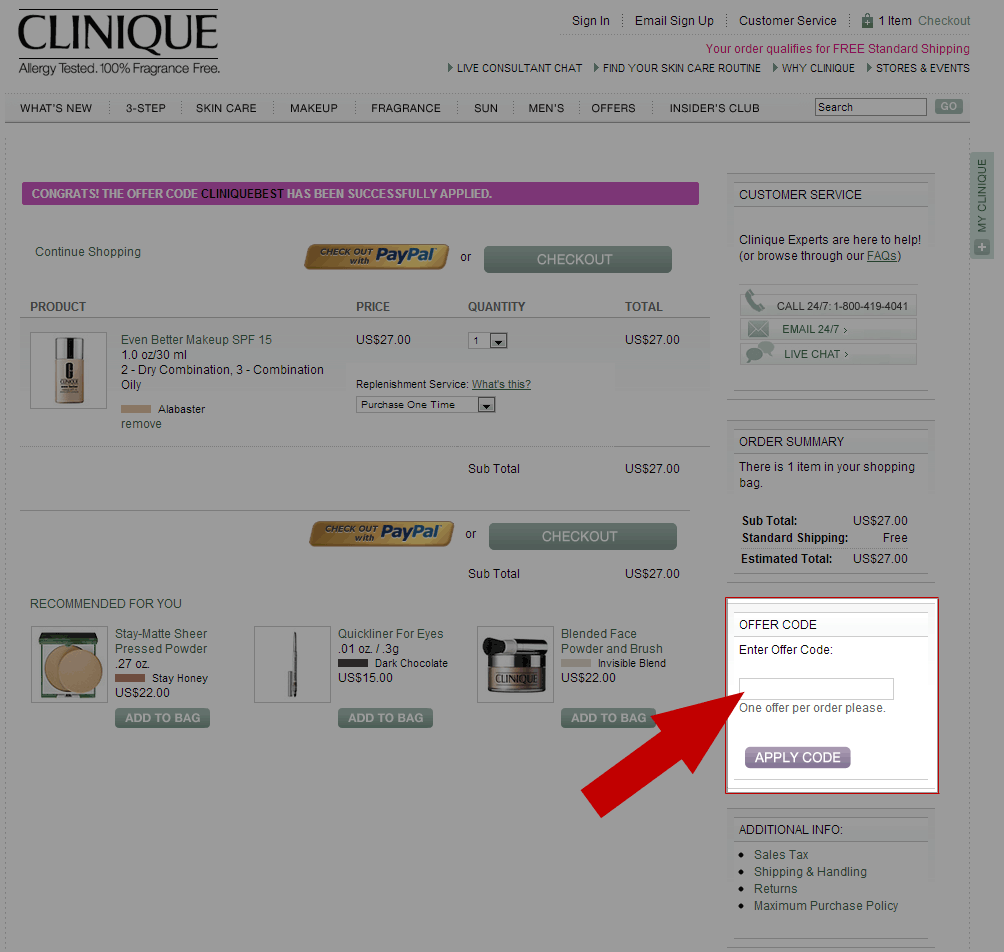Remove Even Better Makeup from bag

tap(142, 424)
